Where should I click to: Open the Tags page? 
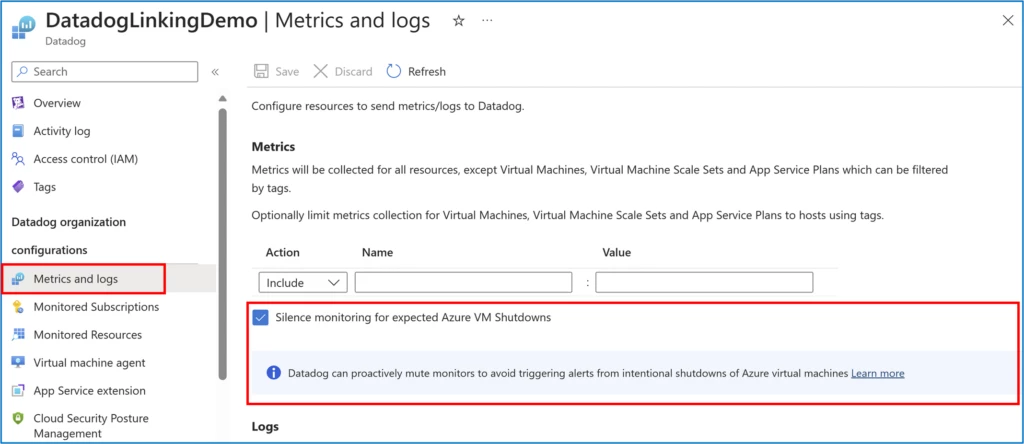coord(45,187)
